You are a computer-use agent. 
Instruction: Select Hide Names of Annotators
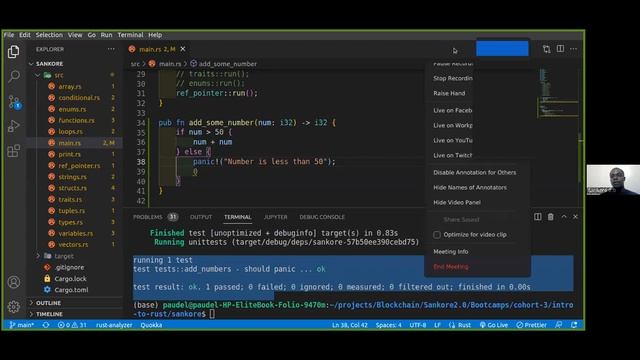pos(470,187)
